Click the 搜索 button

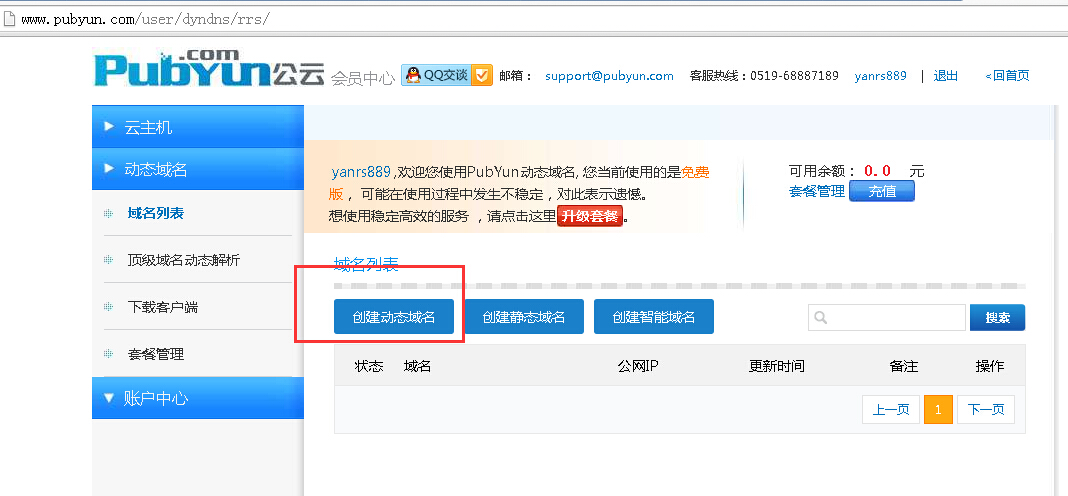[997, 317]
